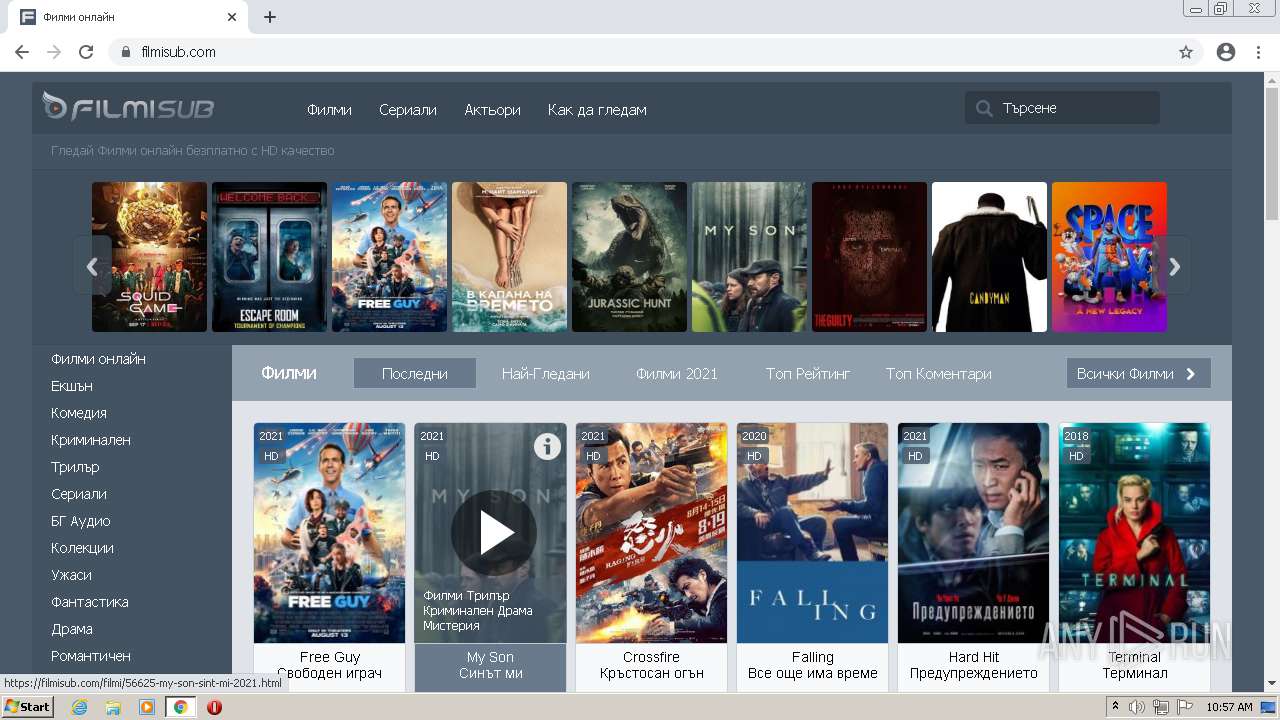Open Hard Hit movie card
This screenshot has width=1280, height=720.
[973, 556]
